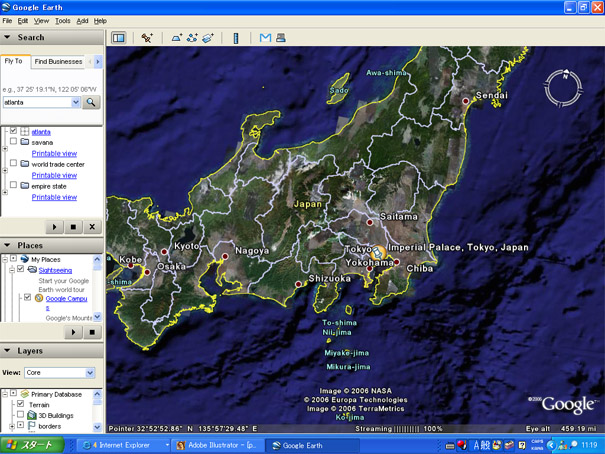Add a polygon using toolbar icon

pyautogui.click(x=177, y=38)
